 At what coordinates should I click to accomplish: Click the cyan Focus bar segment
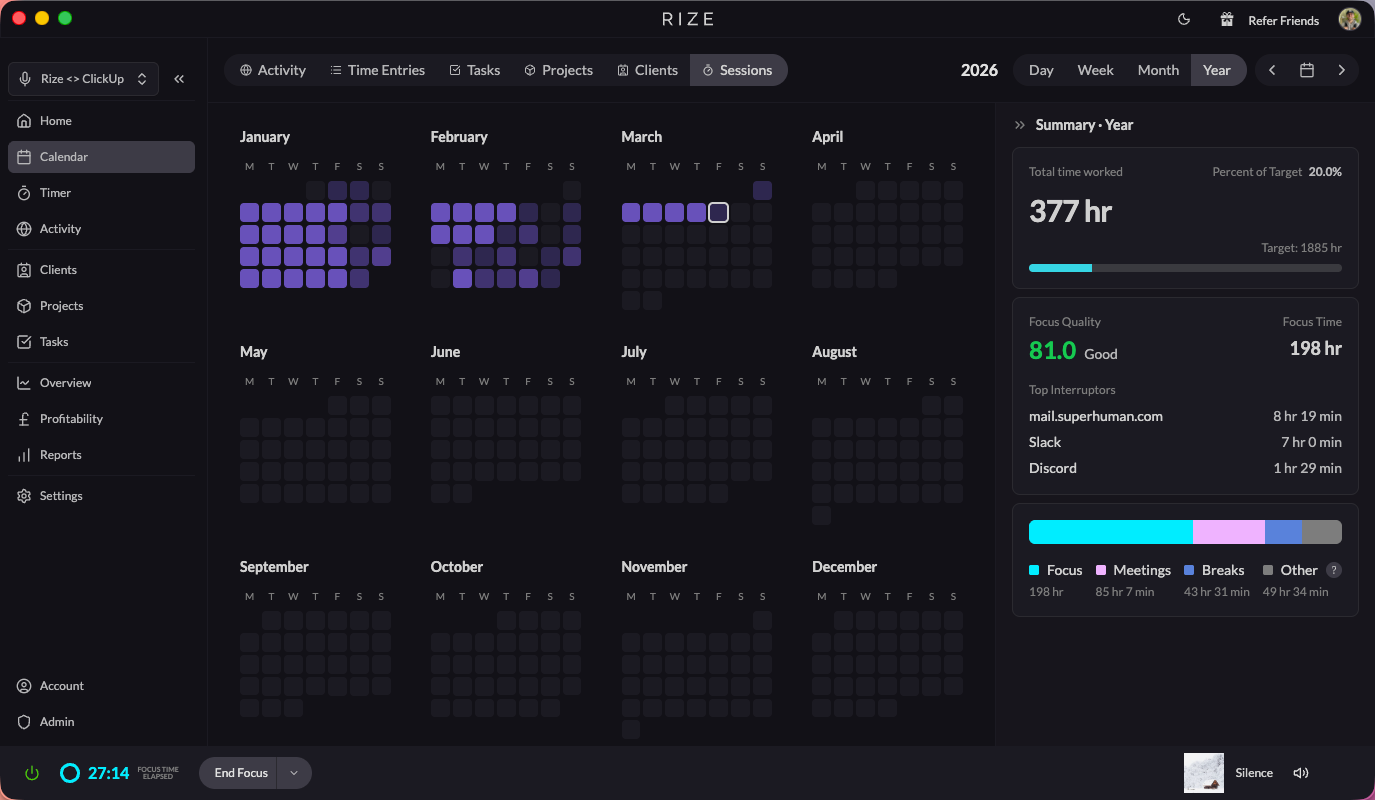pos(1110,532)
